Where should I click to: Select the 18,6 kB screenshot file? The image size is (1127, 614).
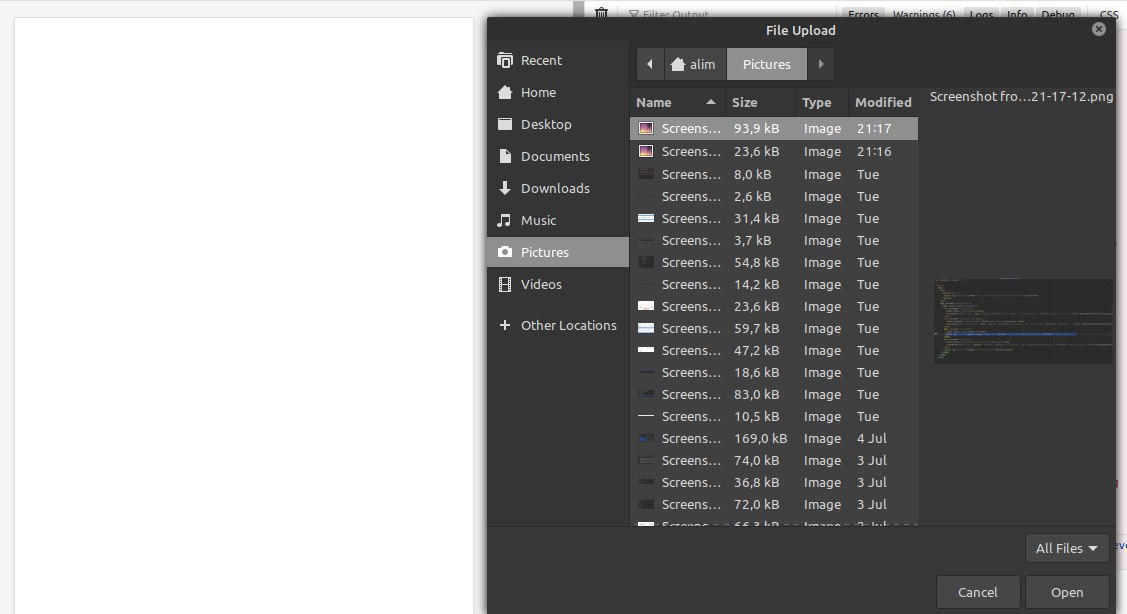774,372
